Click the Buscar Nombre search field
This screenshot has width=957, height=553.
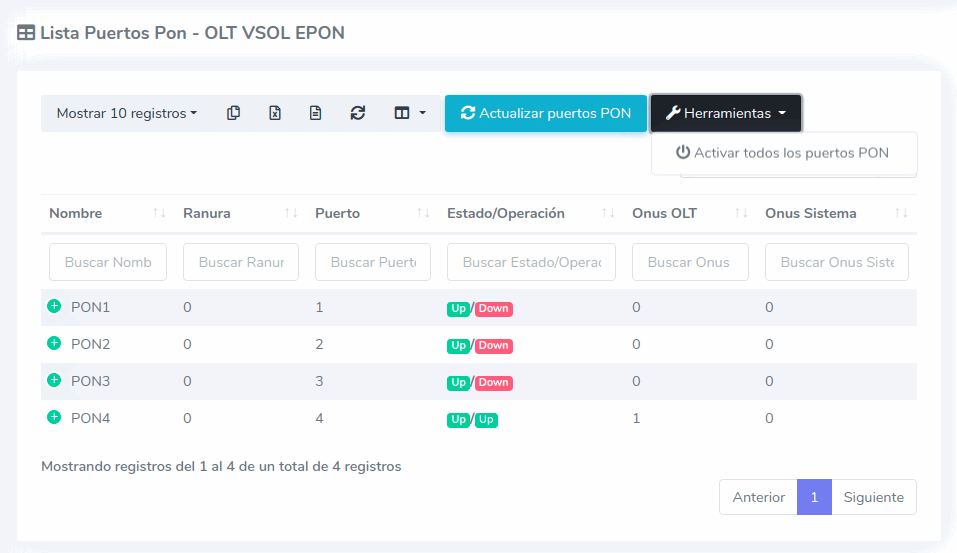108,262
